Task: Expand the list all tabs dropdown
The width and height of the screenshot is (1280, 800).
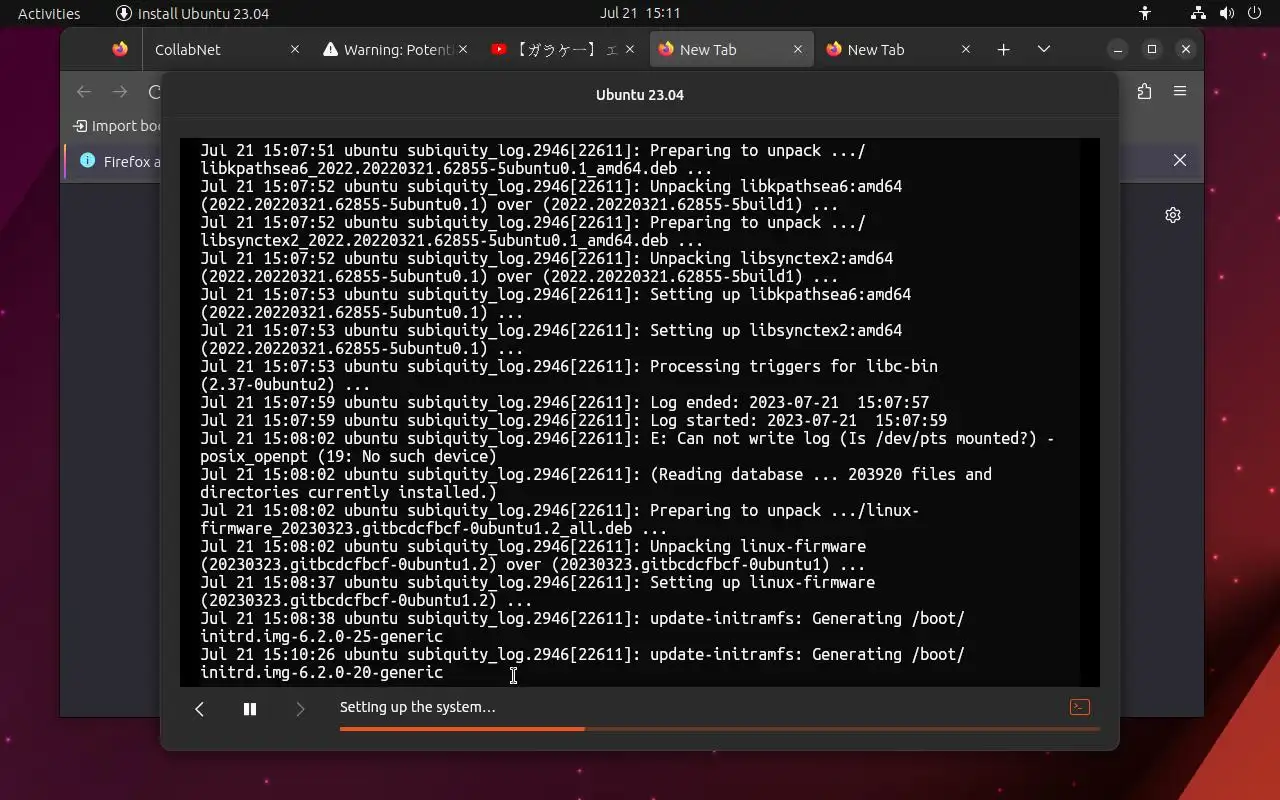Action: click(1044, 49)
